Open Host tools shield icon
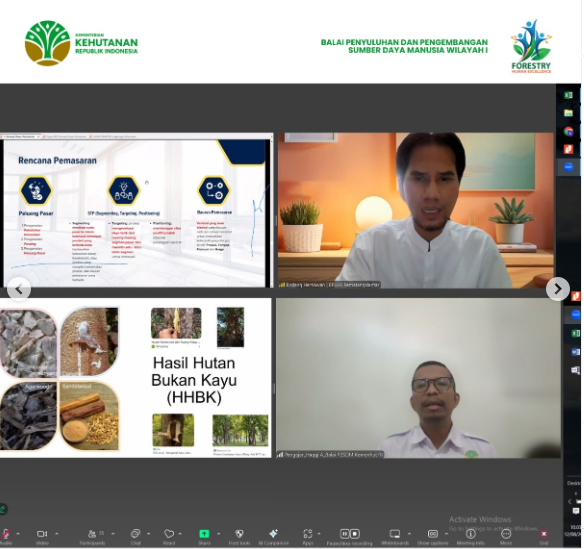This screenshot has height=549, width=584. tap(239, 537)
